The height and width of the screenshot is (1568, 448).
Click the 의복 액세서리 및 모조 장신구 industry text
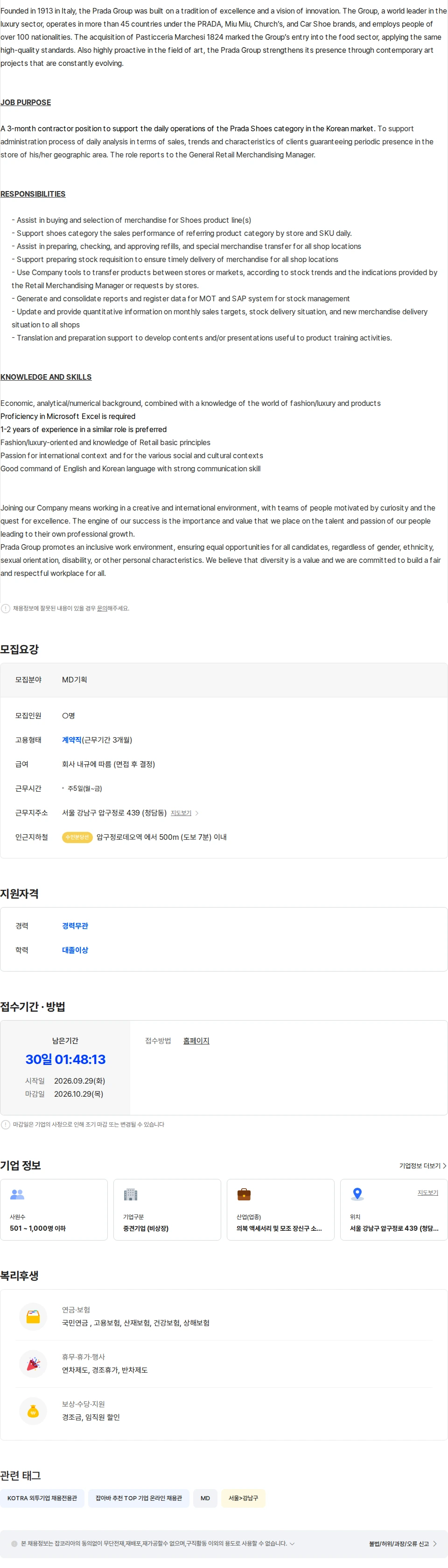[279, 1228]
